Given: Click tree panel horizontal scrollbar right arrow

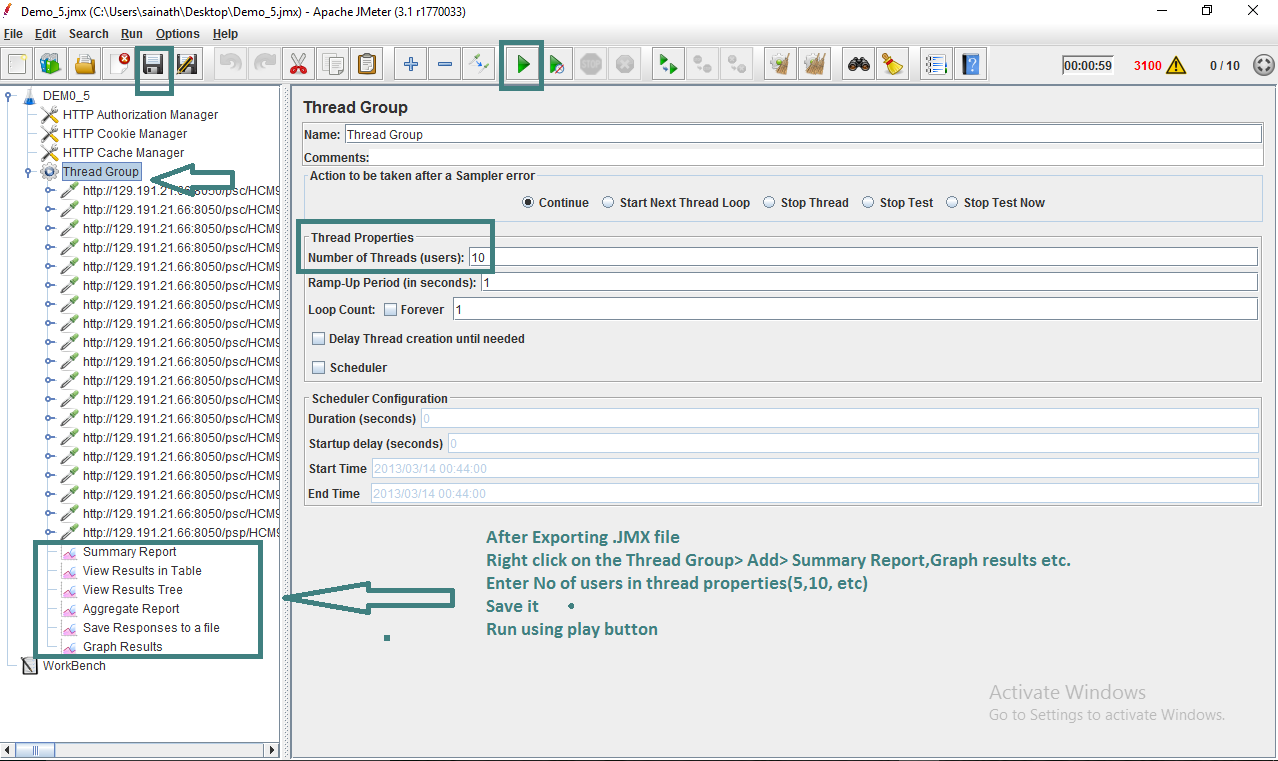Looking at the screenshot, I should click(271, 750).
